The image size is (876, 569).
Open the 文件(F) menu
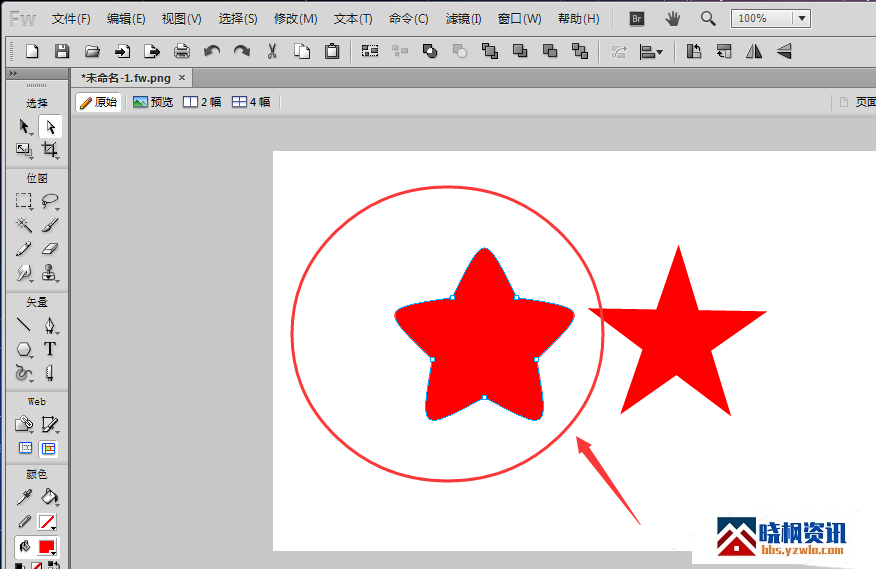71,19
